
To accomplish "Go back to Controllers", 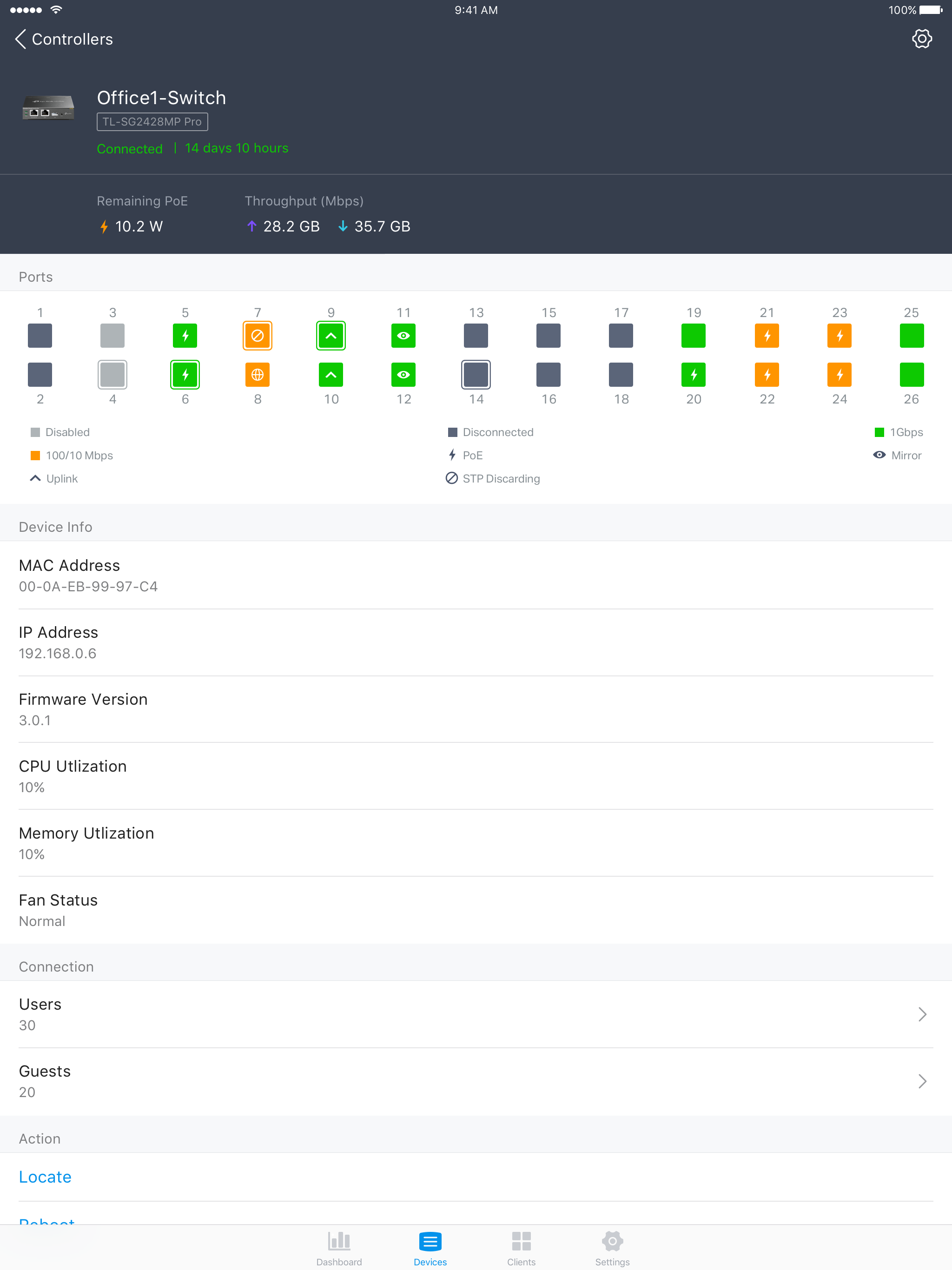I will (63, 39).
